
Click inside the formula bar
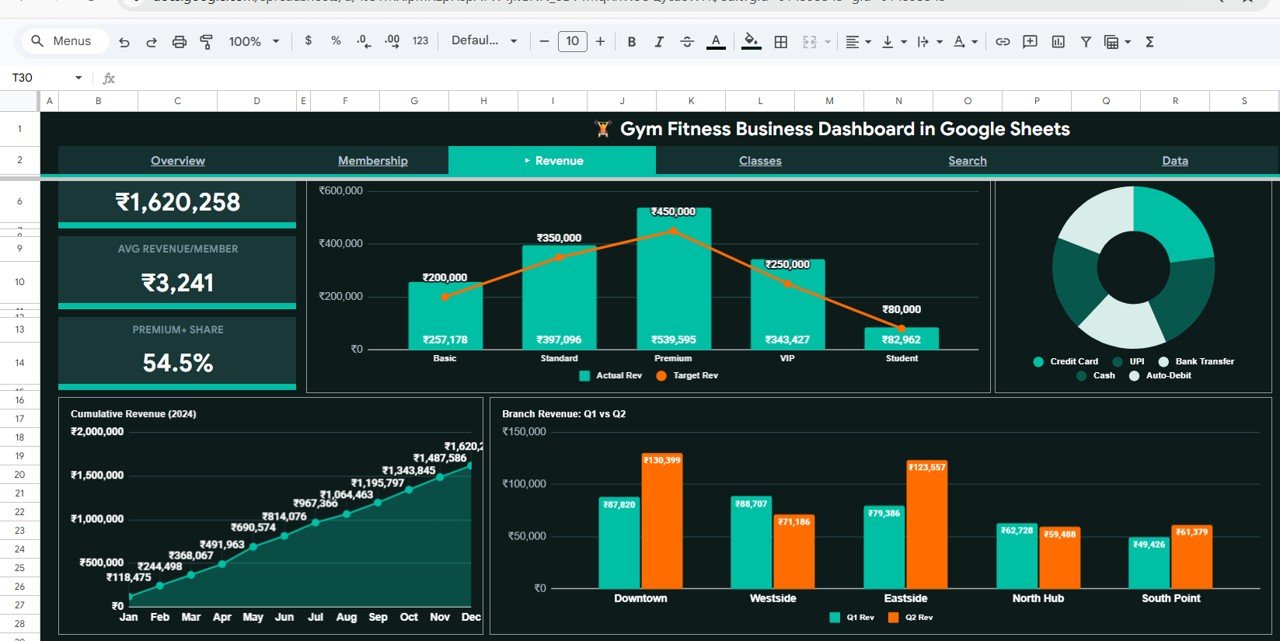[x=300, y=77]
